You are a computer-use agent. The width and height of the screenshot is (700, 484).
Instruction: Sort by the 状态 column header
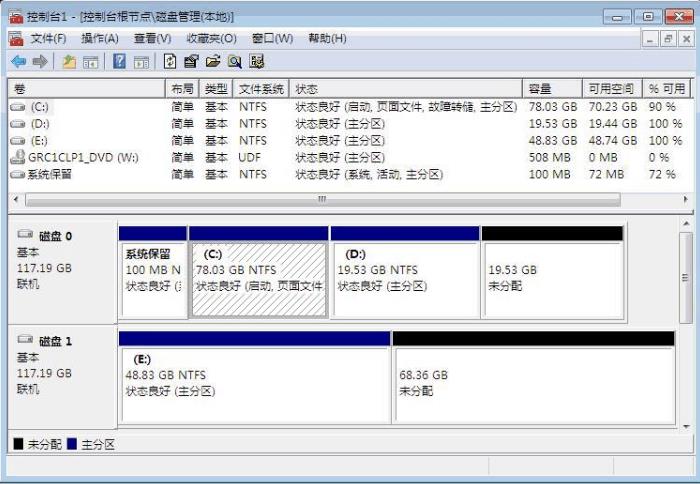click(406, 89)
